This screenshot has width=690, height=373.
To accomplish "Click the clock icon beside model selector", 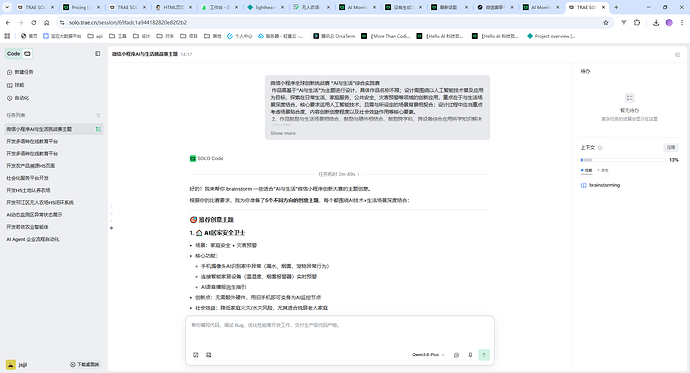I will tap(456, 355).
